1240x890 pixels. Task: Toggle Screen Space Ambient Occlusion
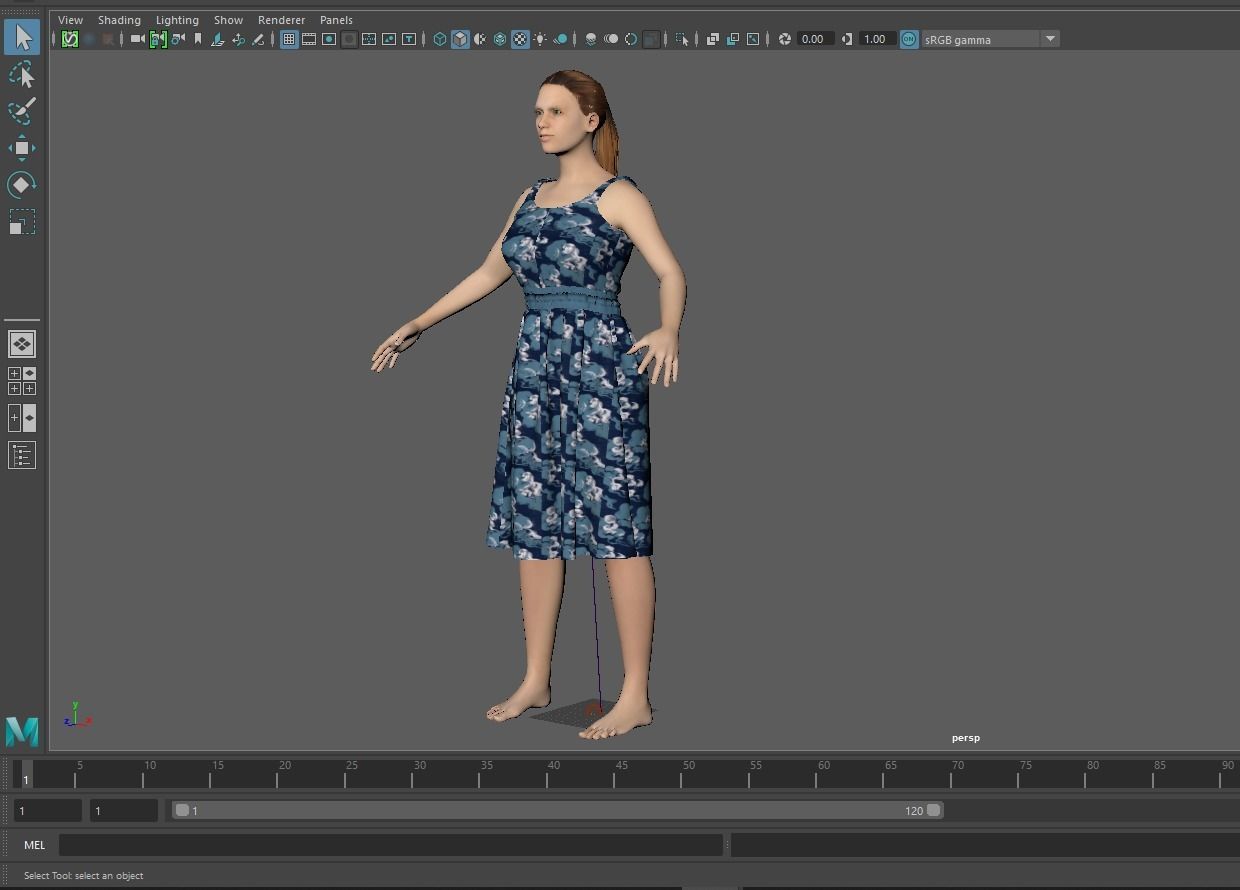pos(591,39)
